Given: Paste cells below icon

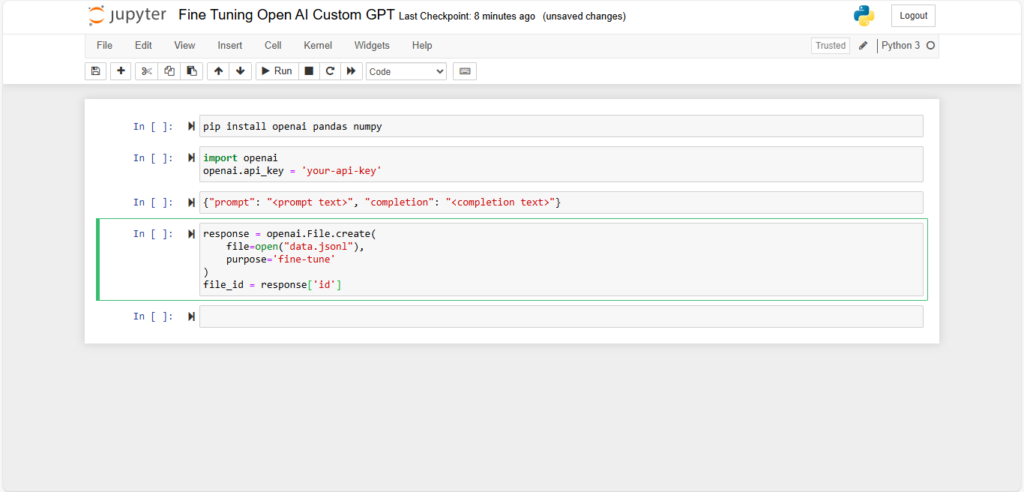Looking at the screenshot, I should click(191, 71).
